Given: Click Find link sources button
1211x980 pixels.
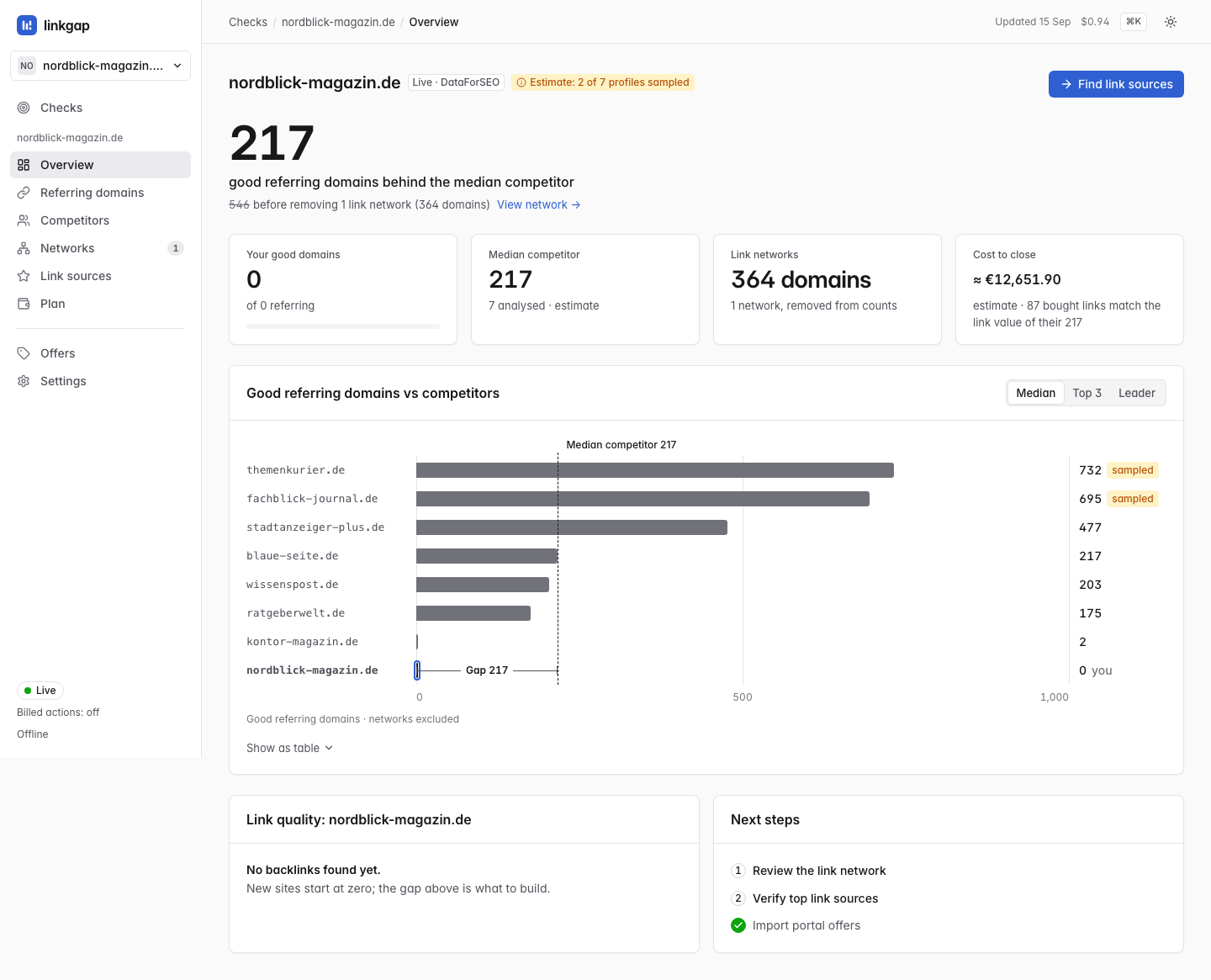Looking at the screenshot, I should [1116, 84].
